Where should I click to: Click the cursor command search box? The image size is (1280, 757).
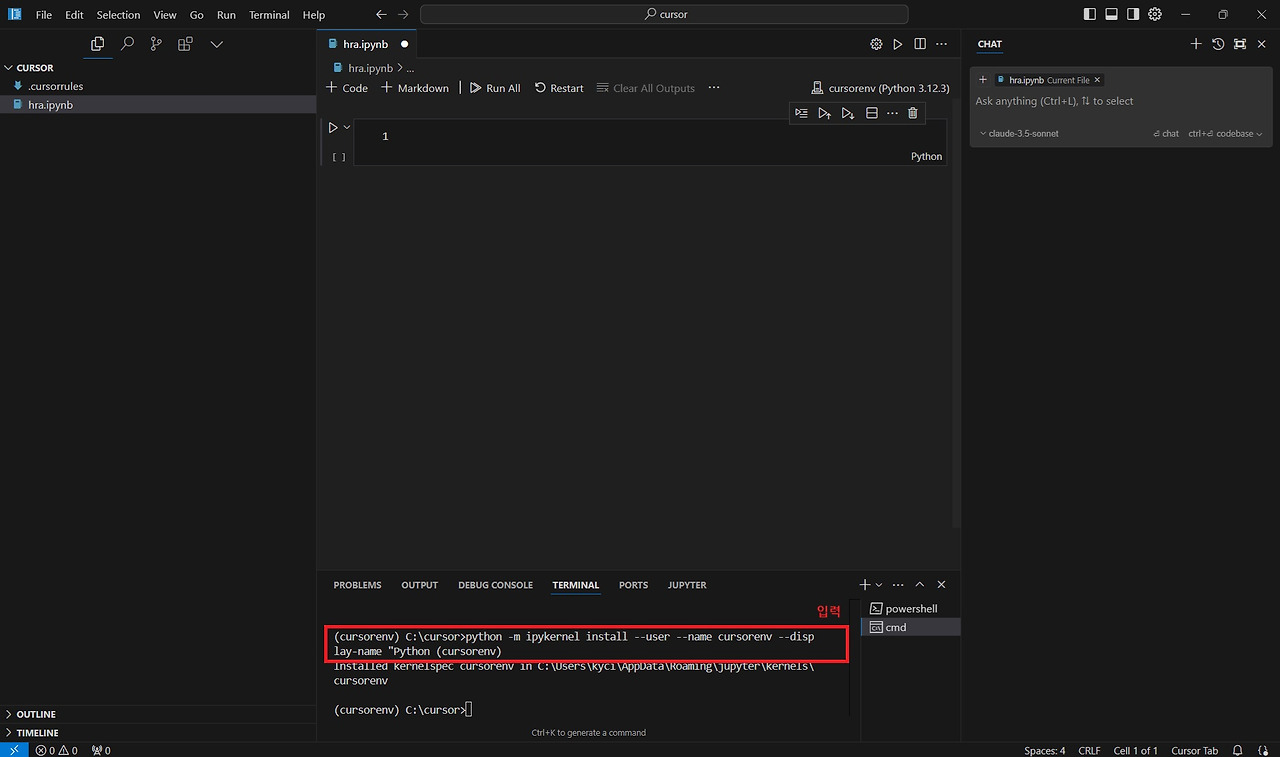tap(664, 15)
